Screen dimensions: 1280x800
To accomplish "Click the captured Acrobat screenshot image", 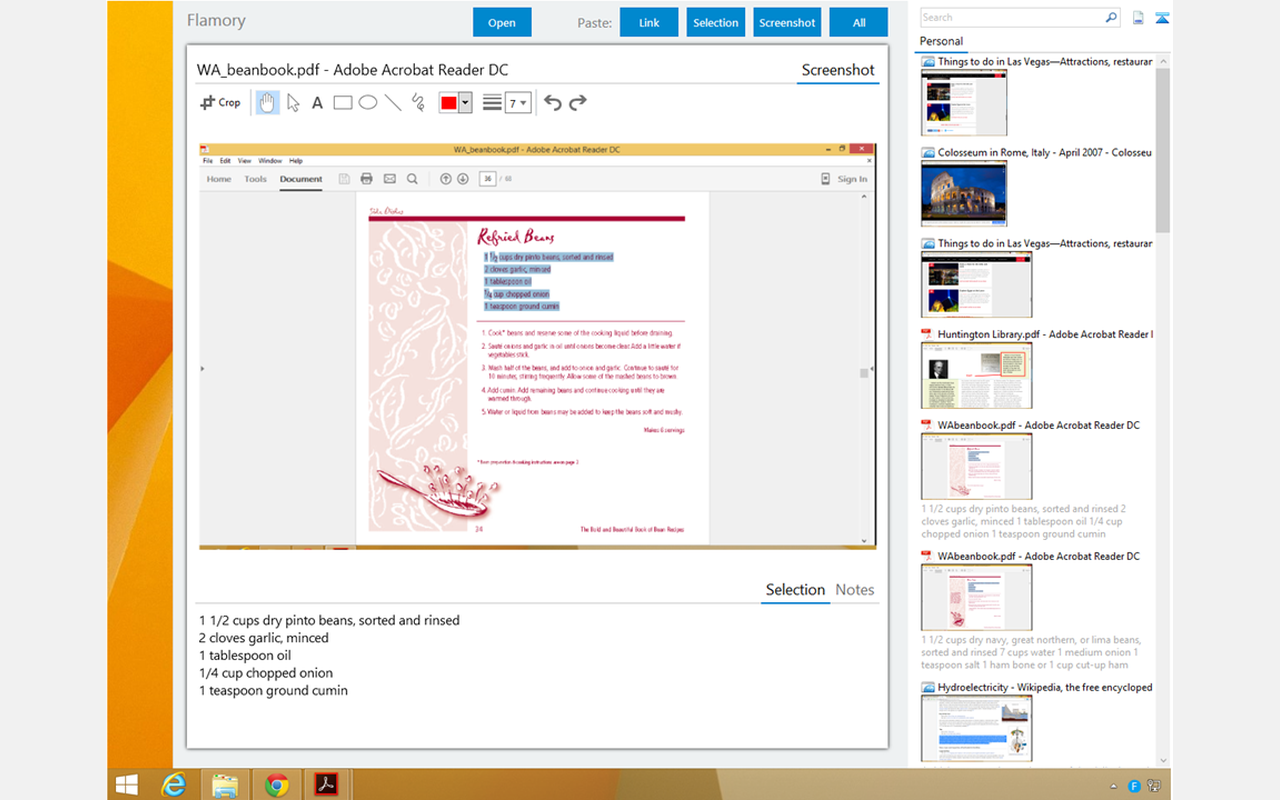I will 538,346.
